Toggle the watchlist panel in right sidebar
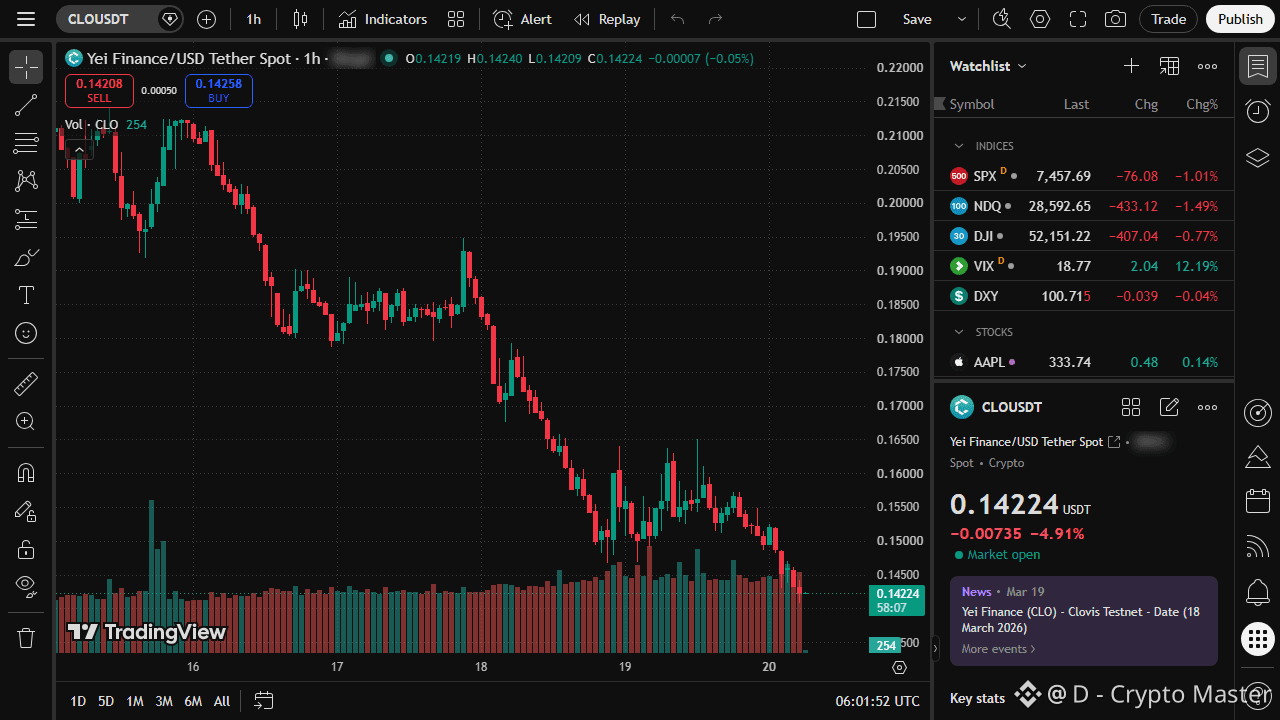The width and height of the screenshot is (1280, 720). coord(1258,66)
